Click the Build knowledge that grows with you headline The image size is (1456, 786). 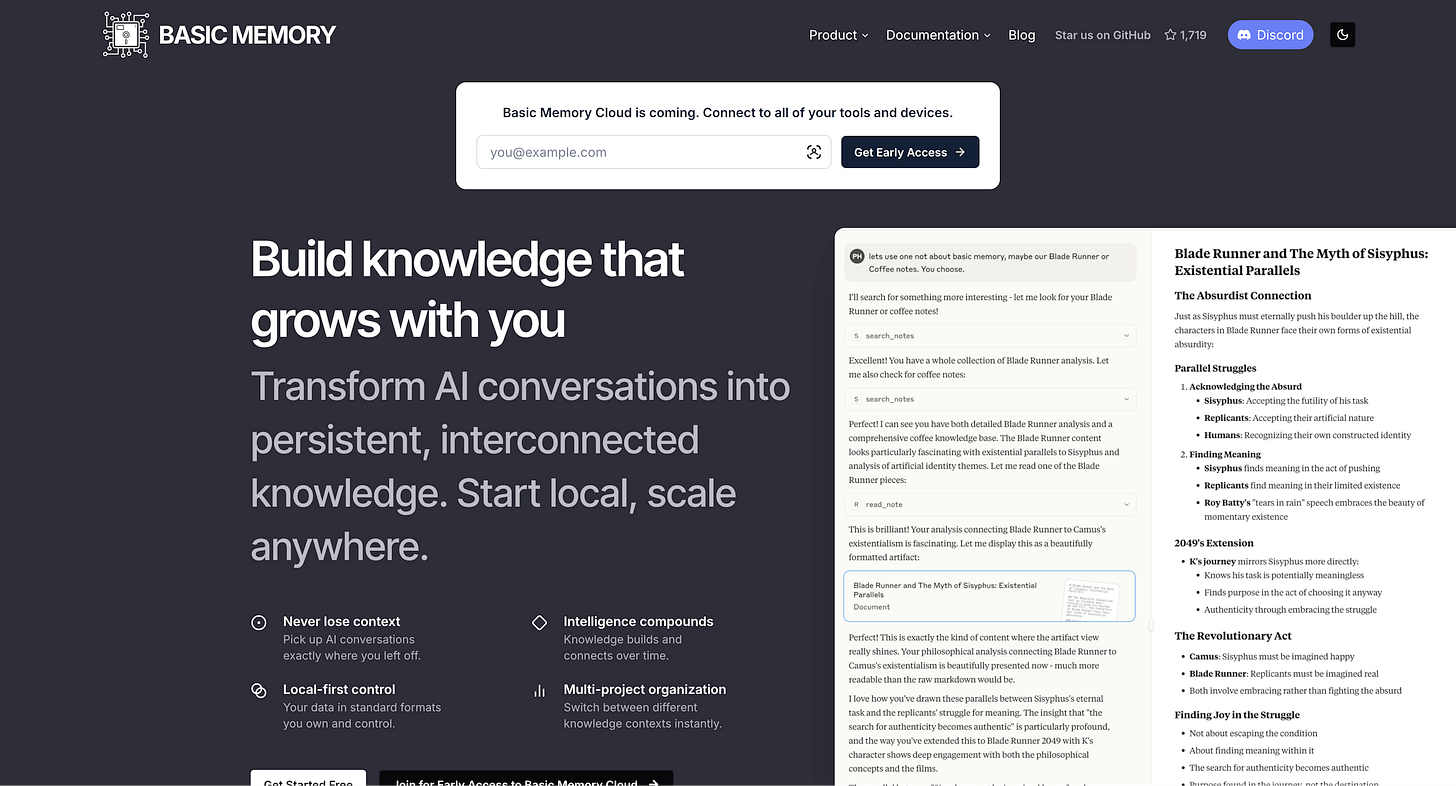(x=467, y=290)
